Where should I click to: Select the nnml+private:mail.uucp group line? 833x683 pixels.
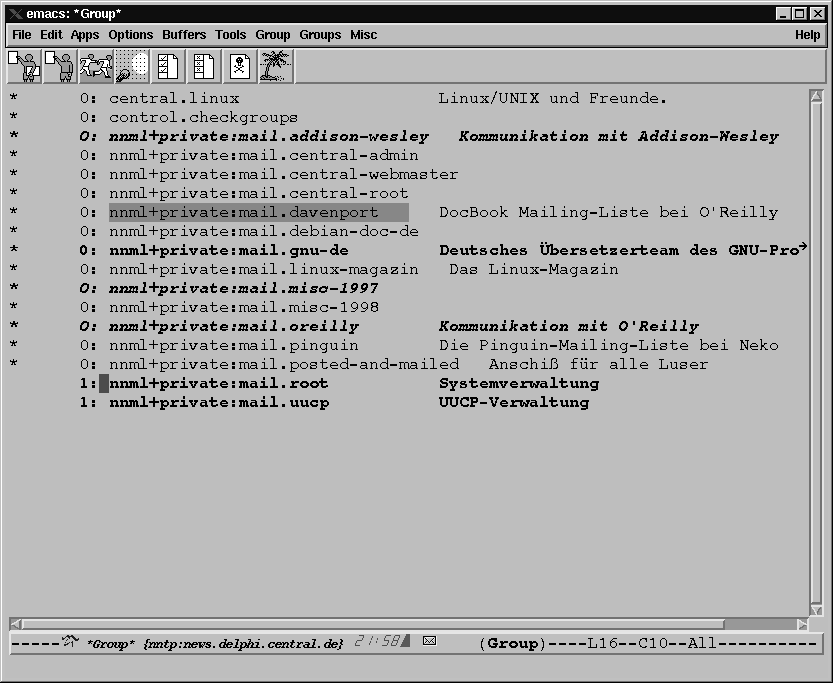[x=218, y=402]
